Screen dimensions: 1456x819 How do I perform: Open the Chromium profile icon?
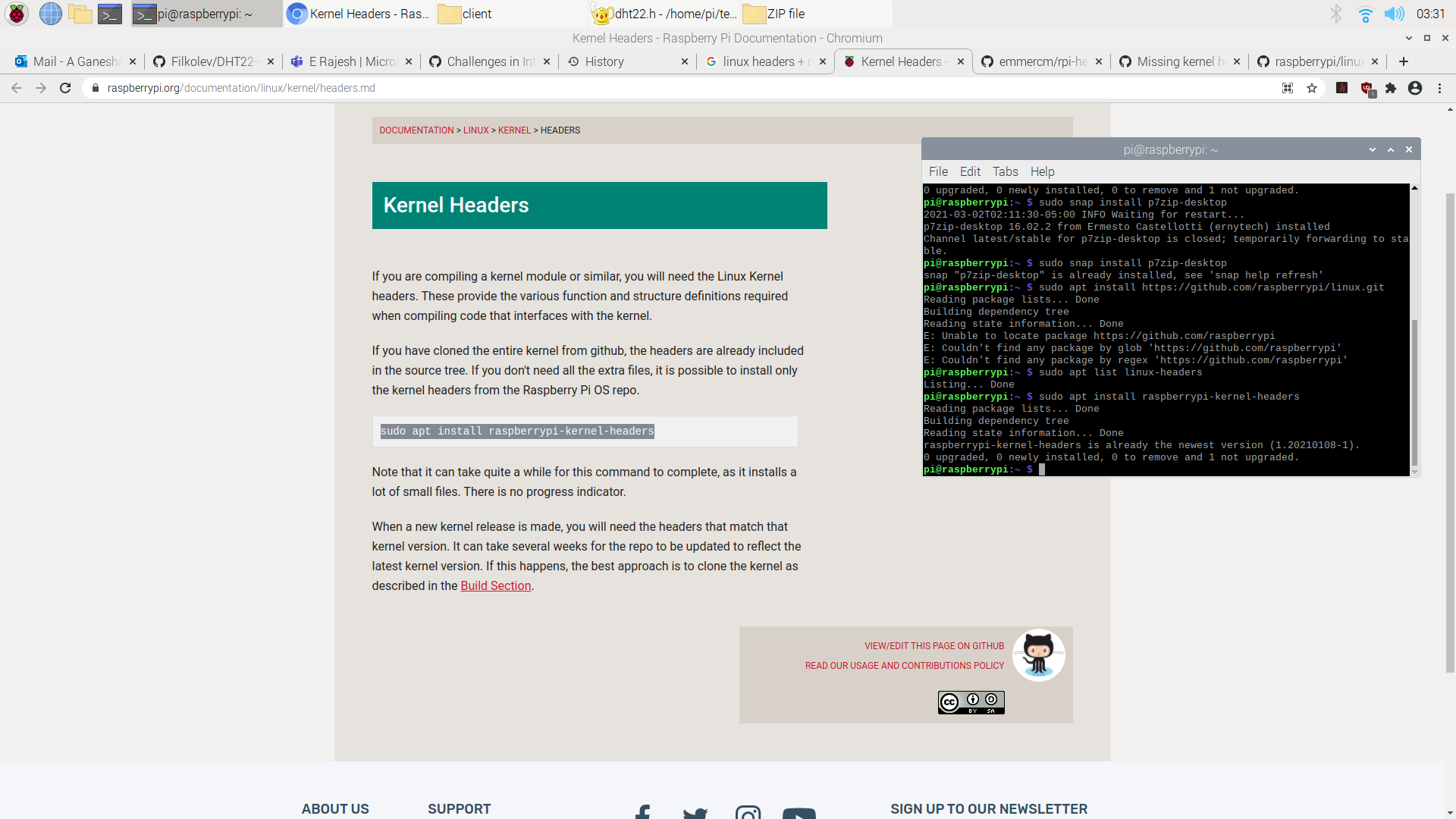pos(1415,88)
